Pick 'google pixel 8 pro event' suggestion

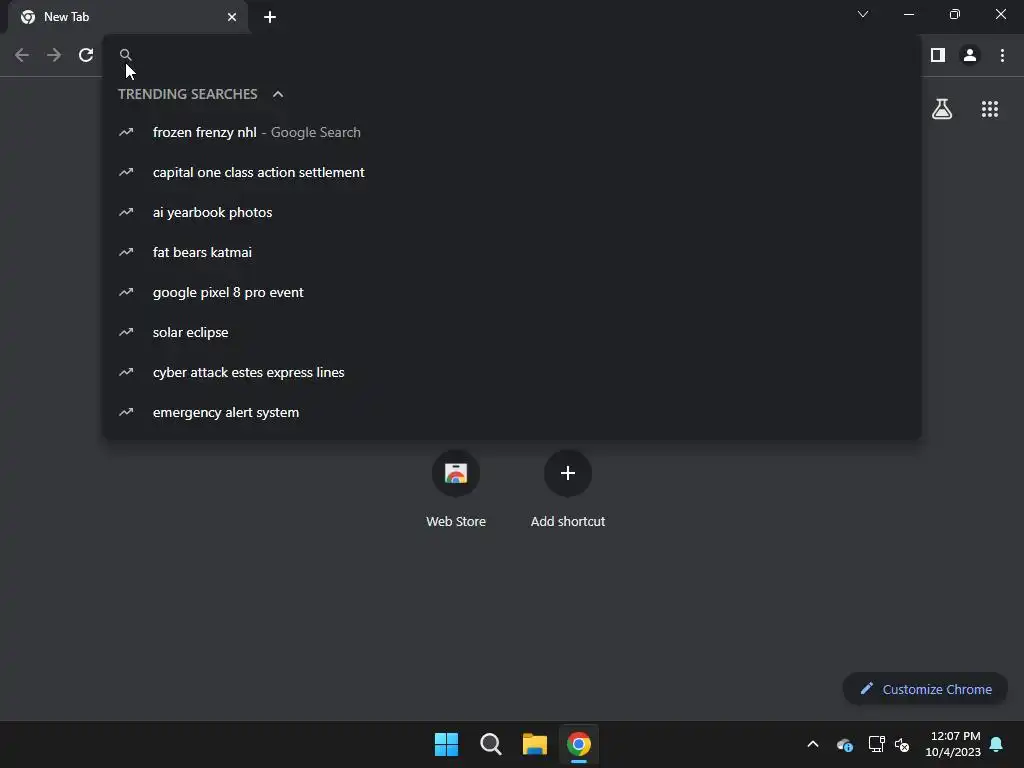pos(512,293)
